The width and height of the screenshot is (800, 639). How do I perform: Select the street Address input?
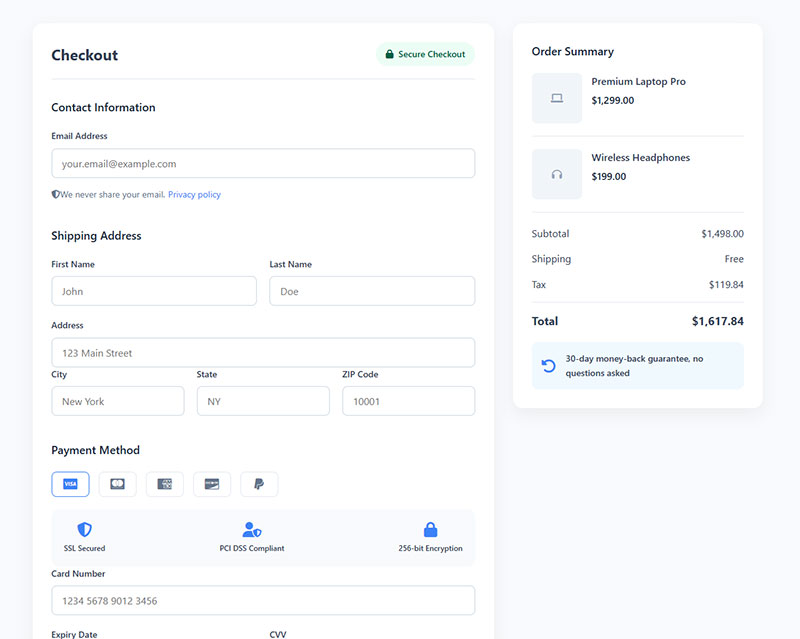(263, 353)
